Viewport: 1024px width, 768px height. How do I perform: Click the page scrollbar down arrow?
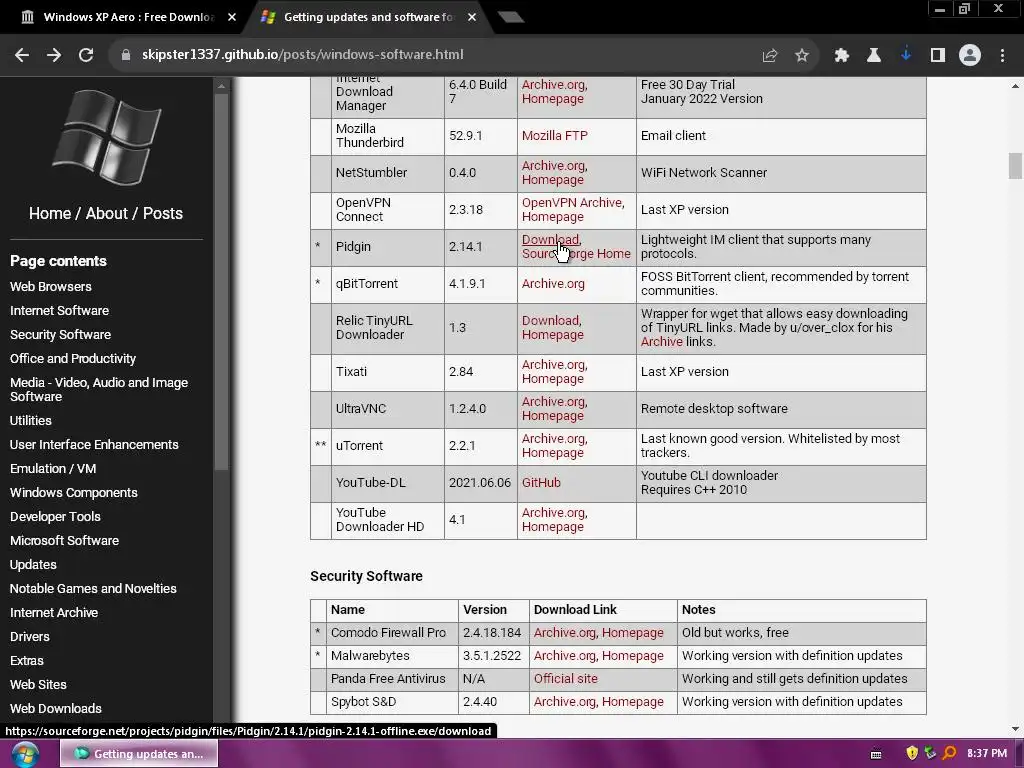click(x=1015, y=729)
